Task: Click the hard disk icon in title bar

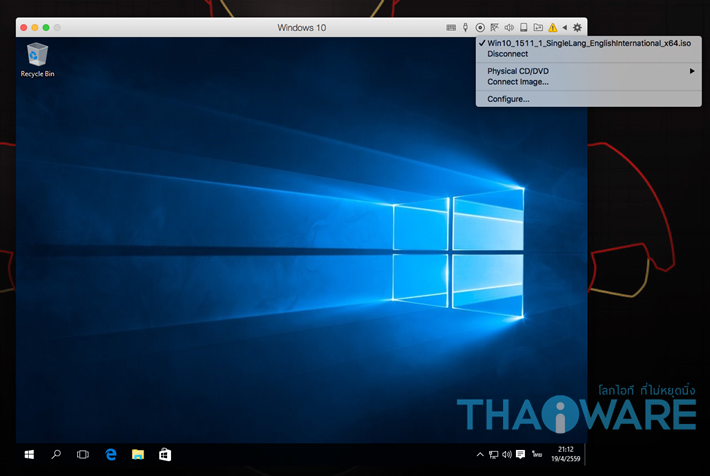Action: tap(523, 28)
